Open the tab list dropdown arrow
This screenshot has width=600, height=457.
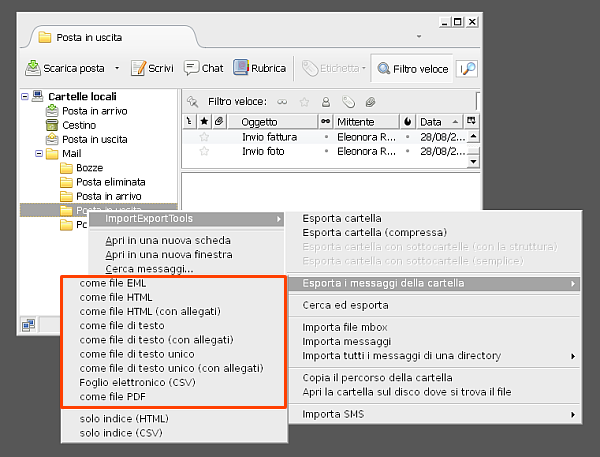pos(419,36)
